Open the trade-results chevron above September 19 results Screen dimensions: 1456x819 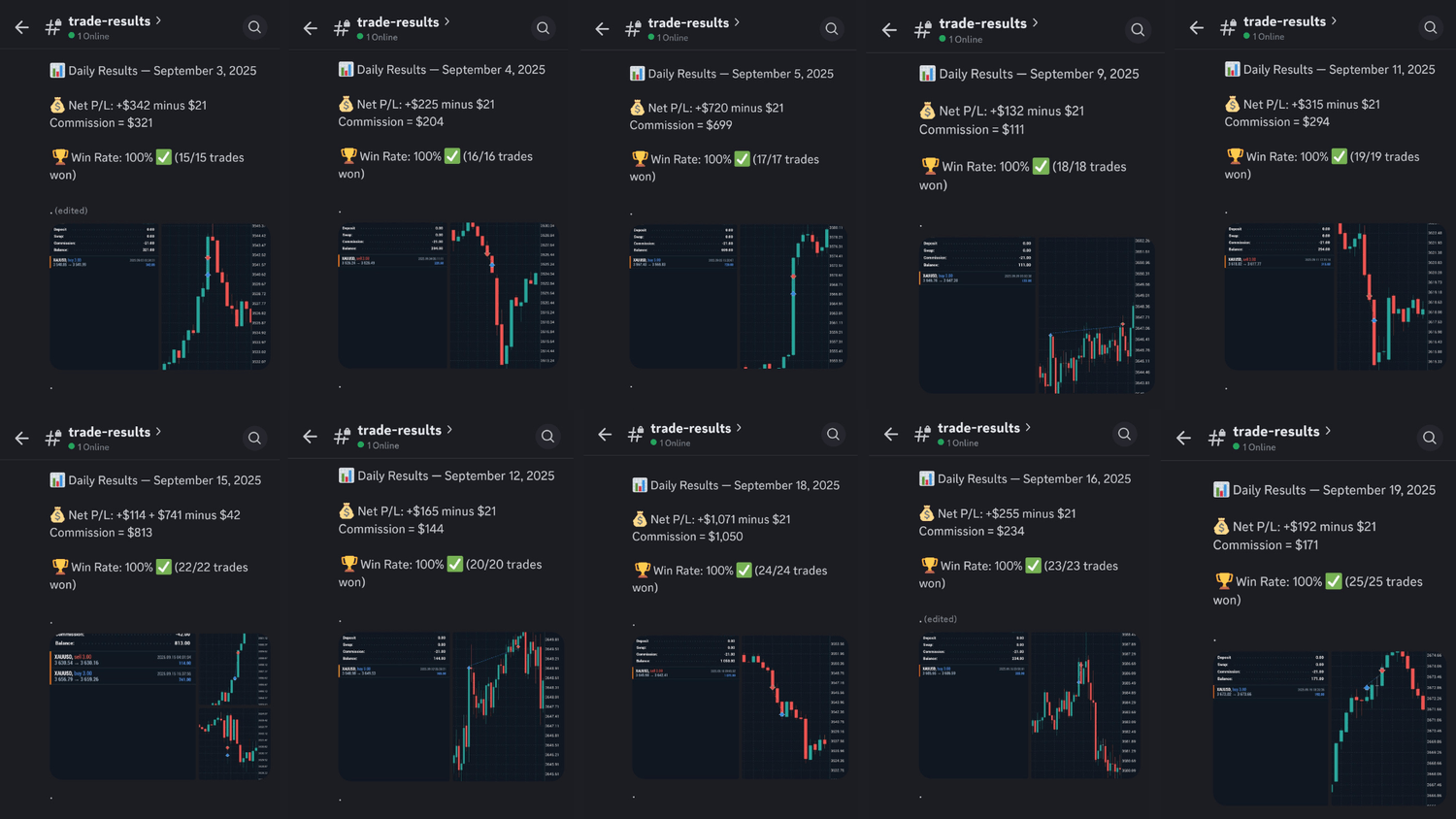(x=1328, y=431)
